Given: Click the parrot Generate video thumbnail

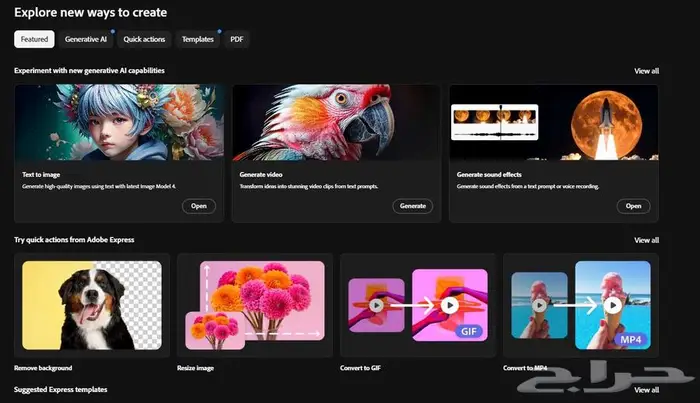Looking at the screenshot, I should point(336,122).
